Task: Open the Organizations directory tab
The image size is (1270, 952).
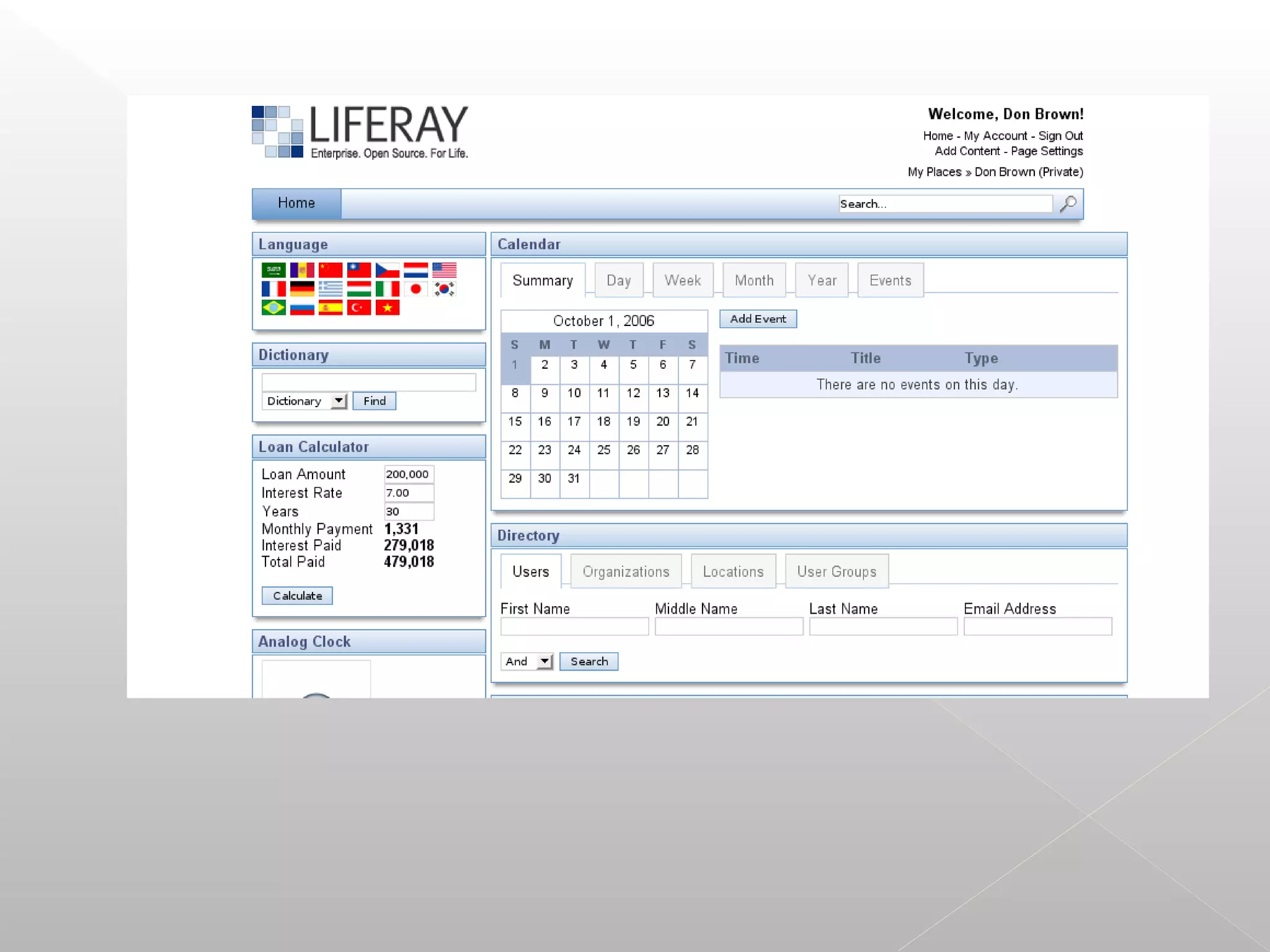Action: tap(626, 571)
